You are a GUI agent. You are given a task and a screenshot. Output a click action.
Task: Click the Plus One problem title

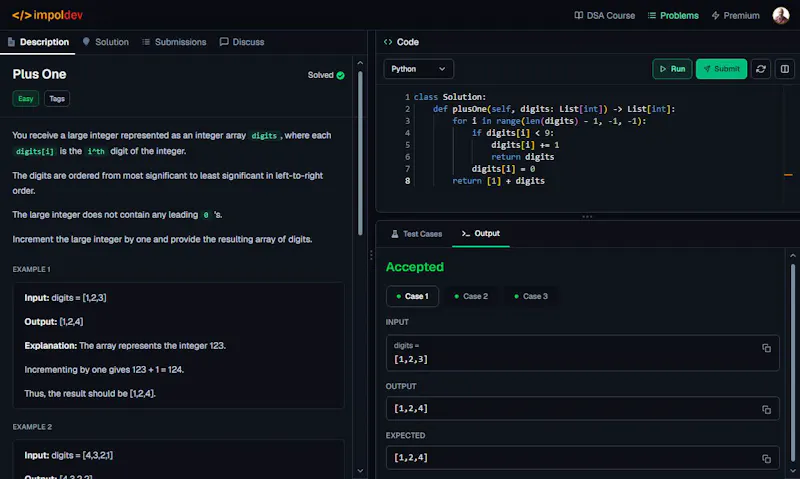(39, 74)
